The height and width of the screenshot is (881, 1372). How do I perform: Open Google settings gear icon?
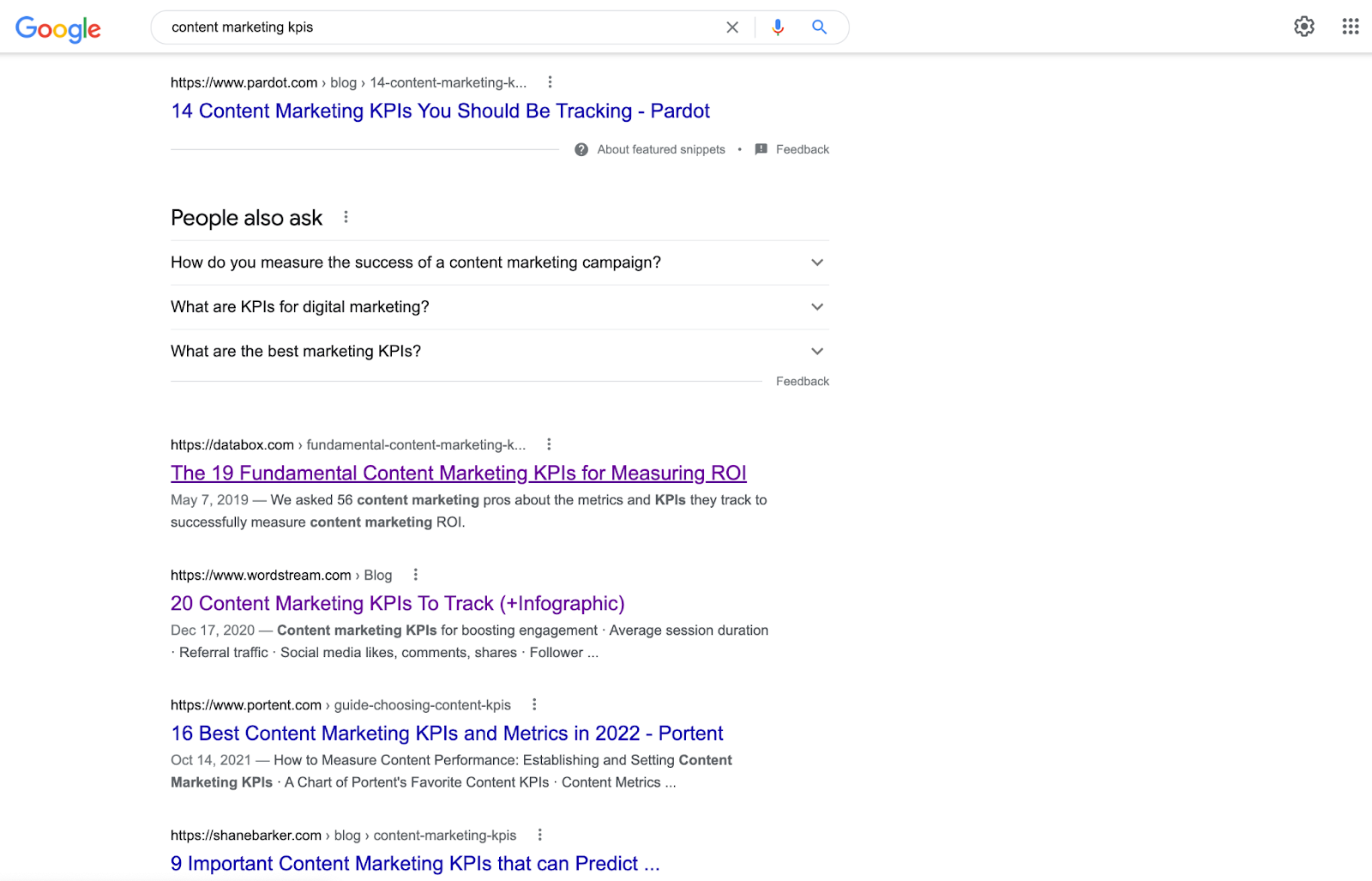(x=1304, y=27)
